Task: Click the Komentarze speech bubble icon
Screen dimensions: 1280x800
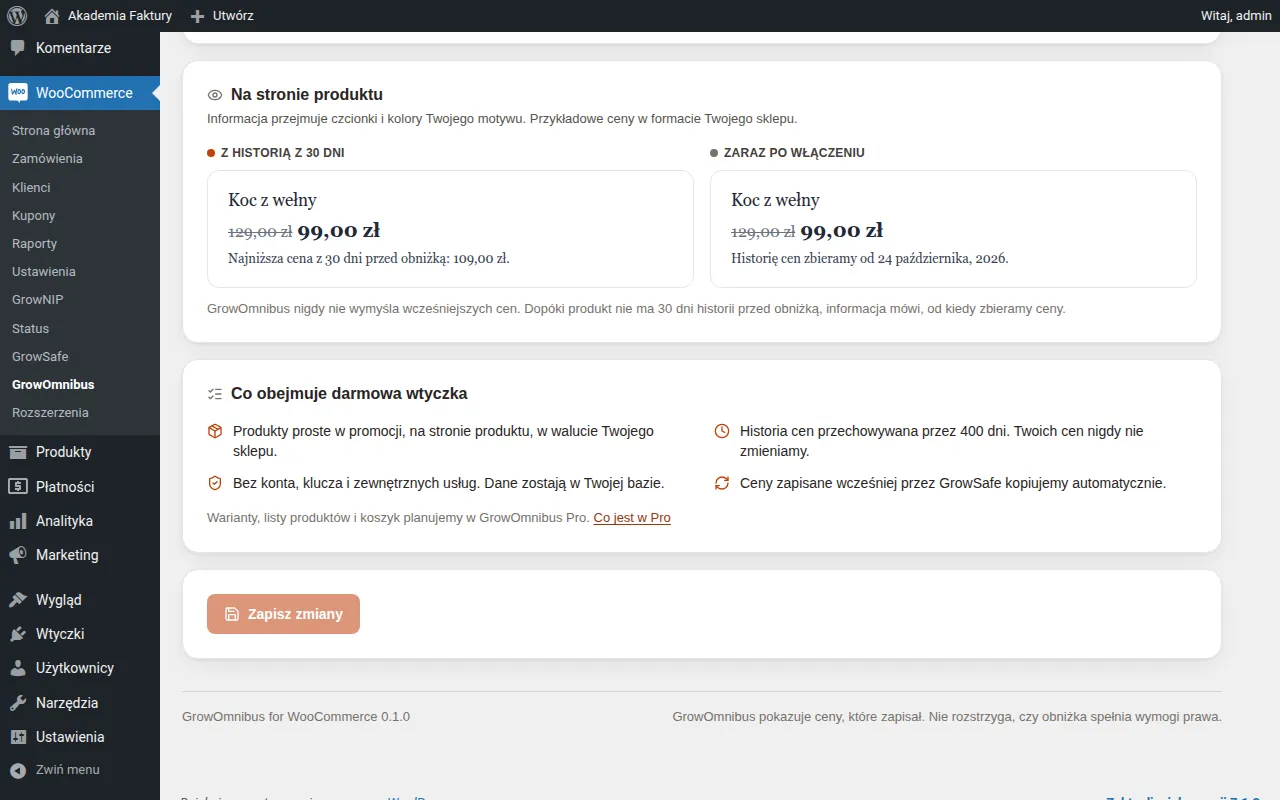Action: click(18, 48)
